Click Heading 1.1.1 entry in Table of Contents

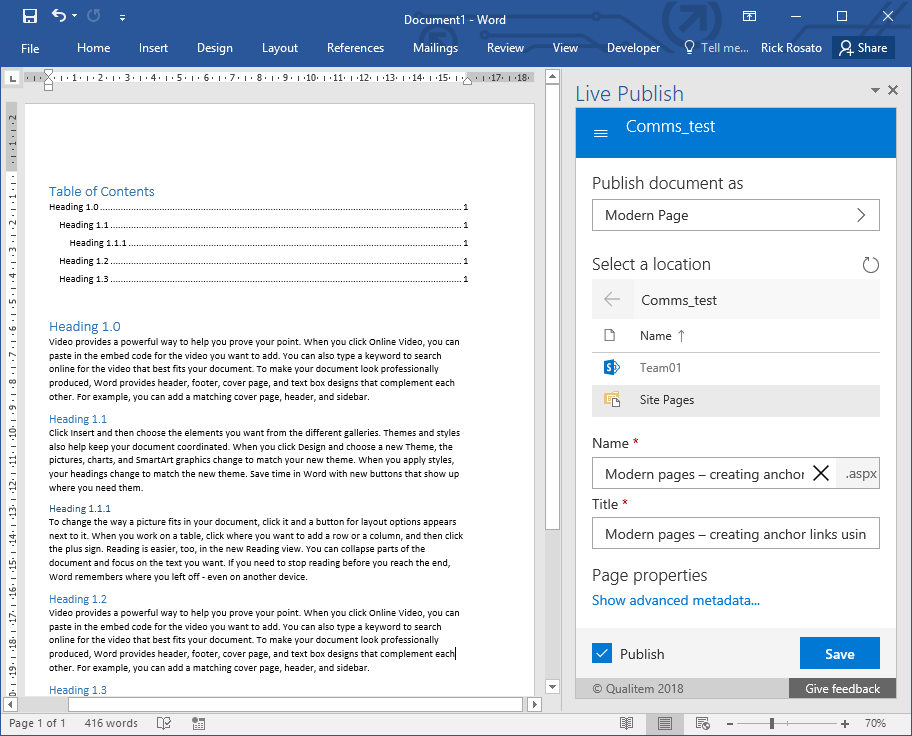(269, 243)
